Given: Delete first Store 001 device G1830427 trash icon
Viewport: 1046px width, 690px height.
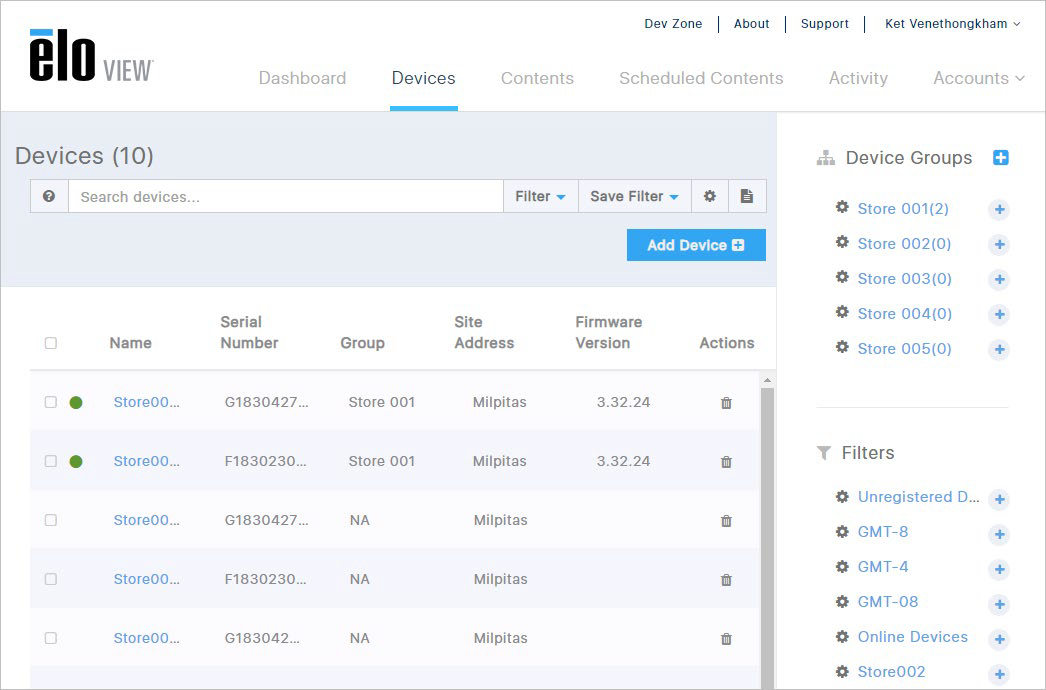Looking at the screenshot, I should (x=726, y=402).
